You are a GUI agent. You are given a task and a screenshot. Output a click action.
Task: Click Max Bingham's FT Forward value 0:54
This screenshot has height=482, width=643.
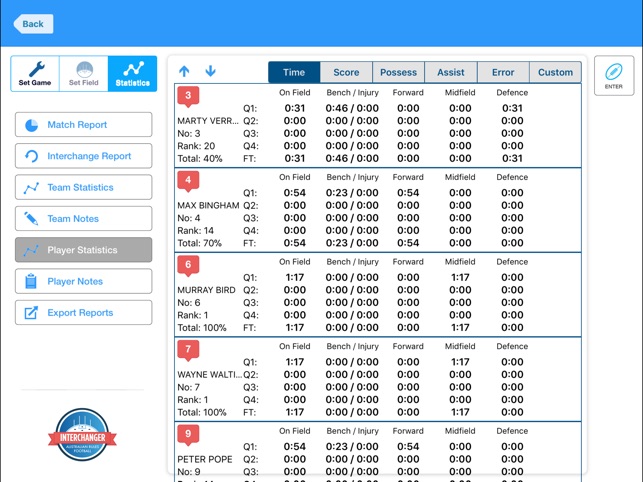click(408, 243)
